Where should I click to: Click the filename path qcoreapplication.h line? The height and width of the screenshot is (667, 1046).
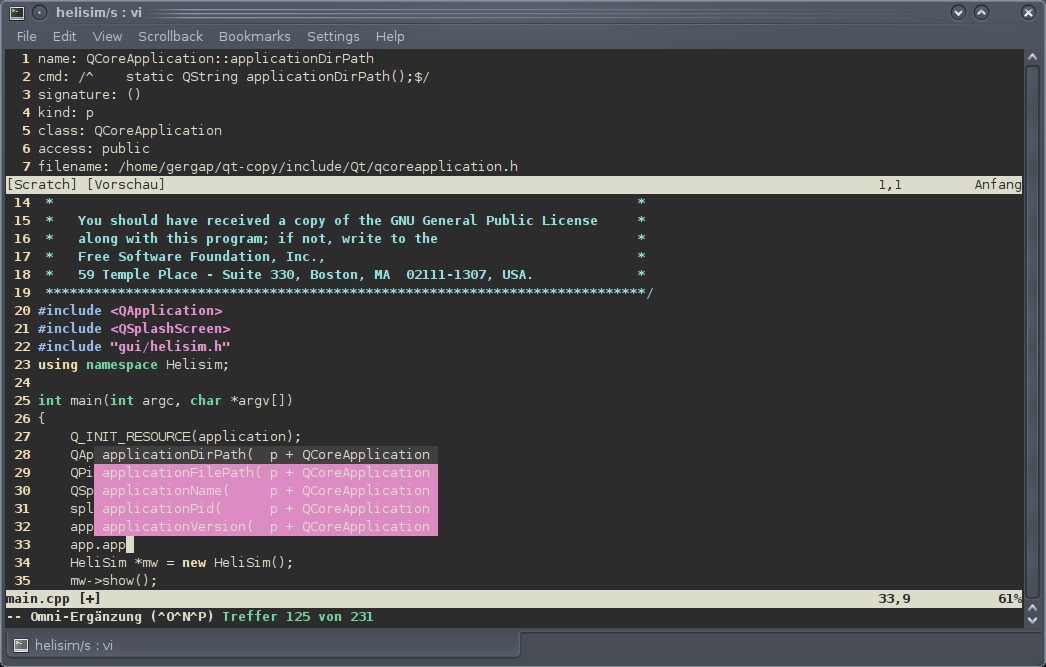[x=278, y=167]
